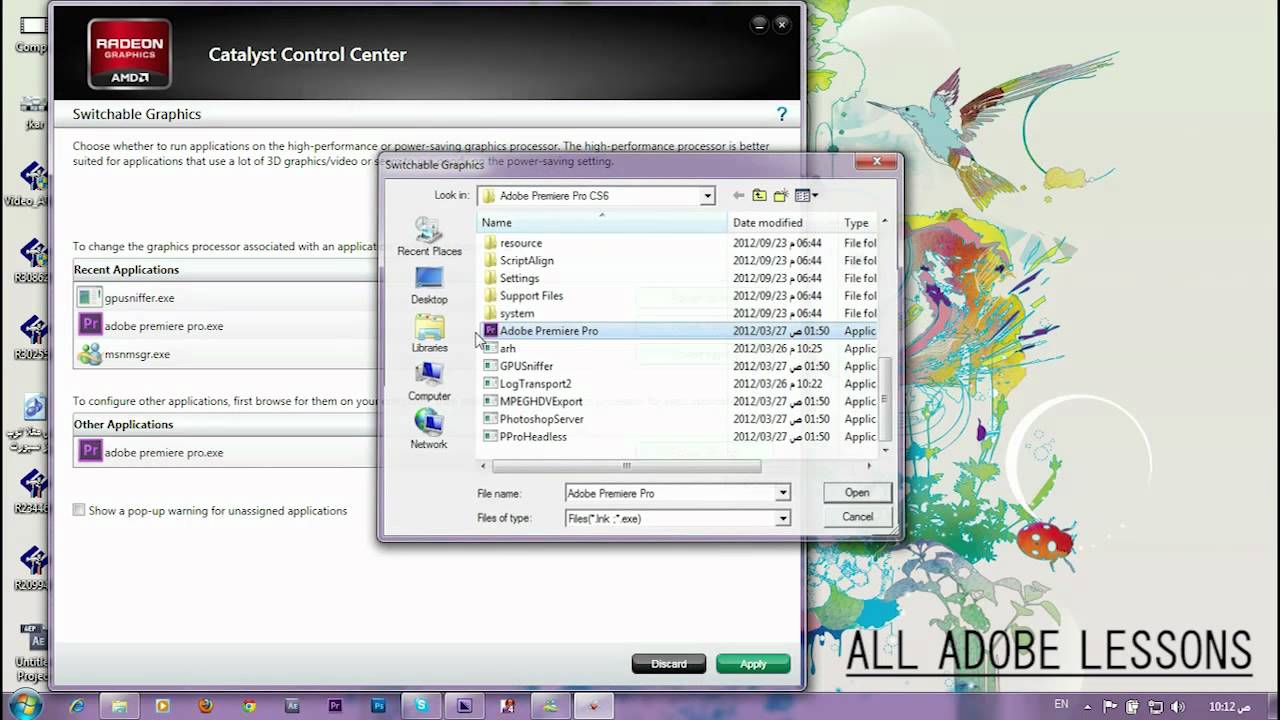Switch to After Effects in the taskbar

[x=292, y=705]
